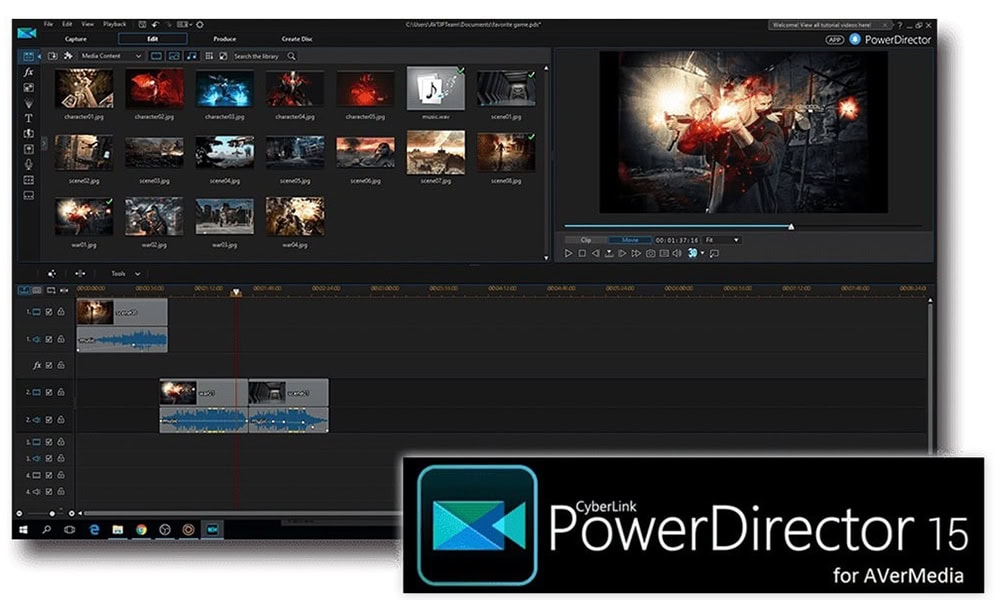Open the fx Effect Room

tap(29, 72)
